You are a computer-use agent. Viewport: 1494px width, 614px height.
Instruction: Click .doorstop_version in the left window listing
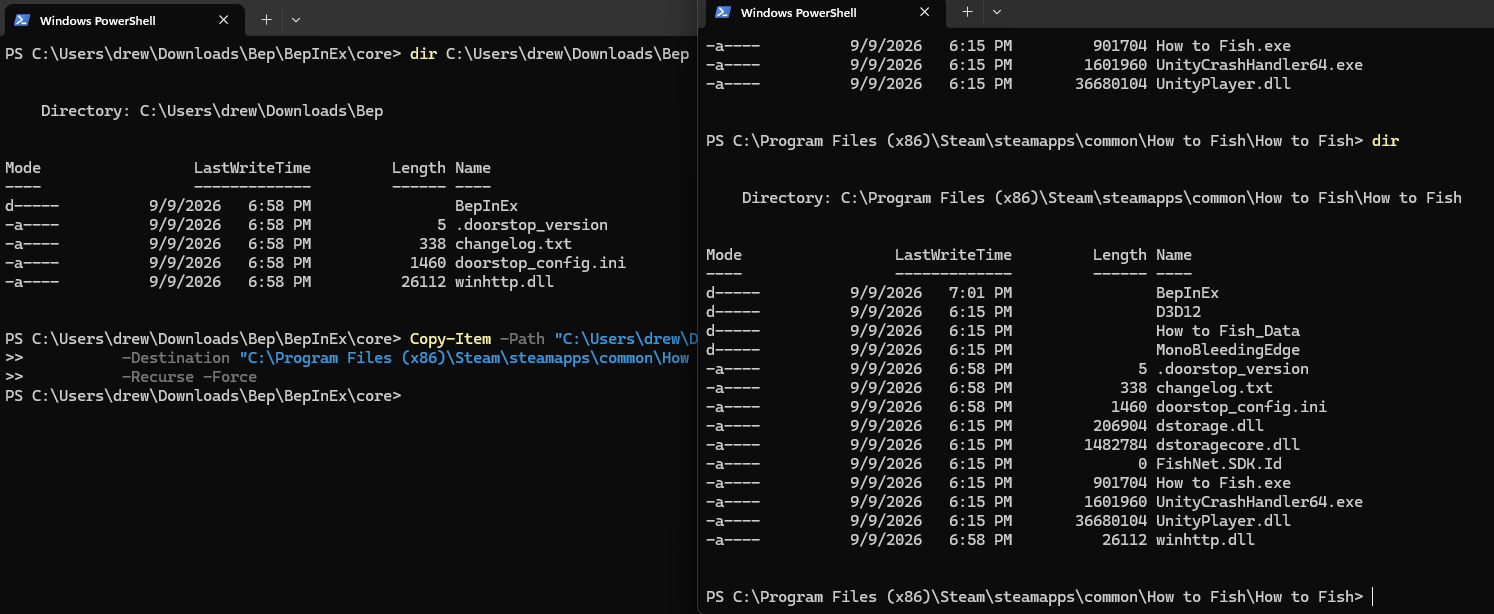[x=531, y=225]
